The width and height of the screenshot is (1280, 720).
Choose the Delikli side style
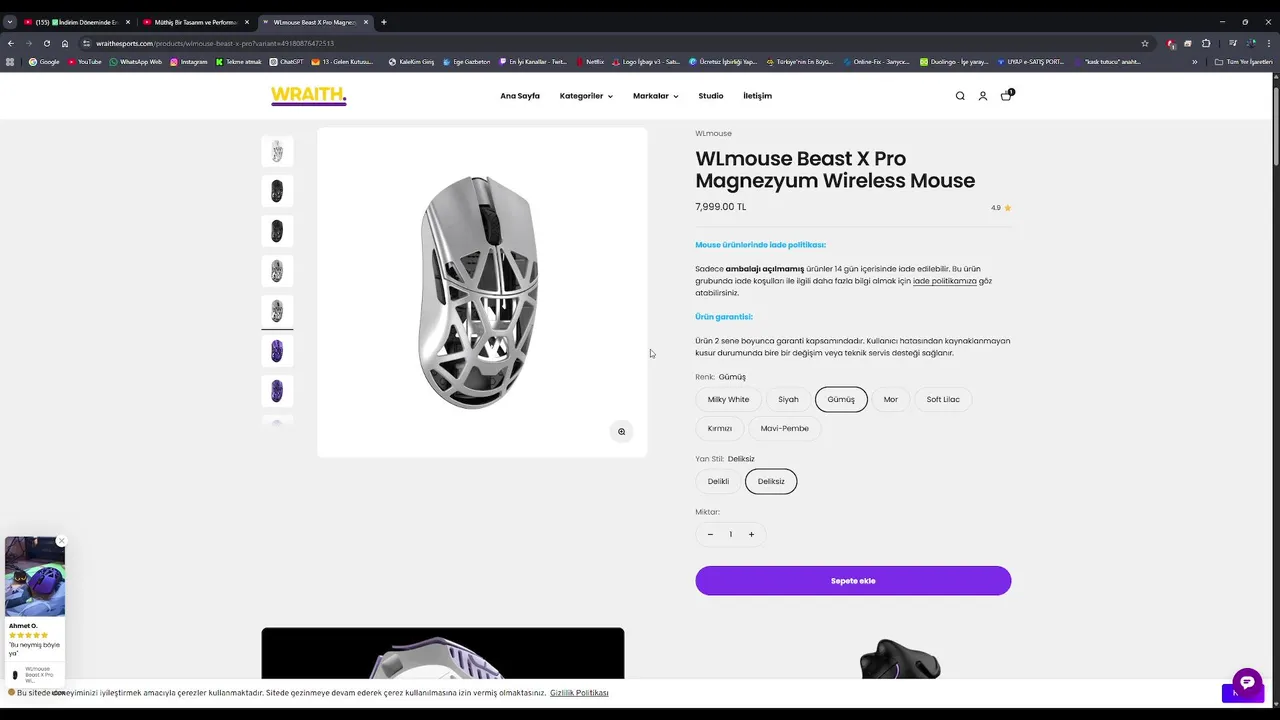718,482
